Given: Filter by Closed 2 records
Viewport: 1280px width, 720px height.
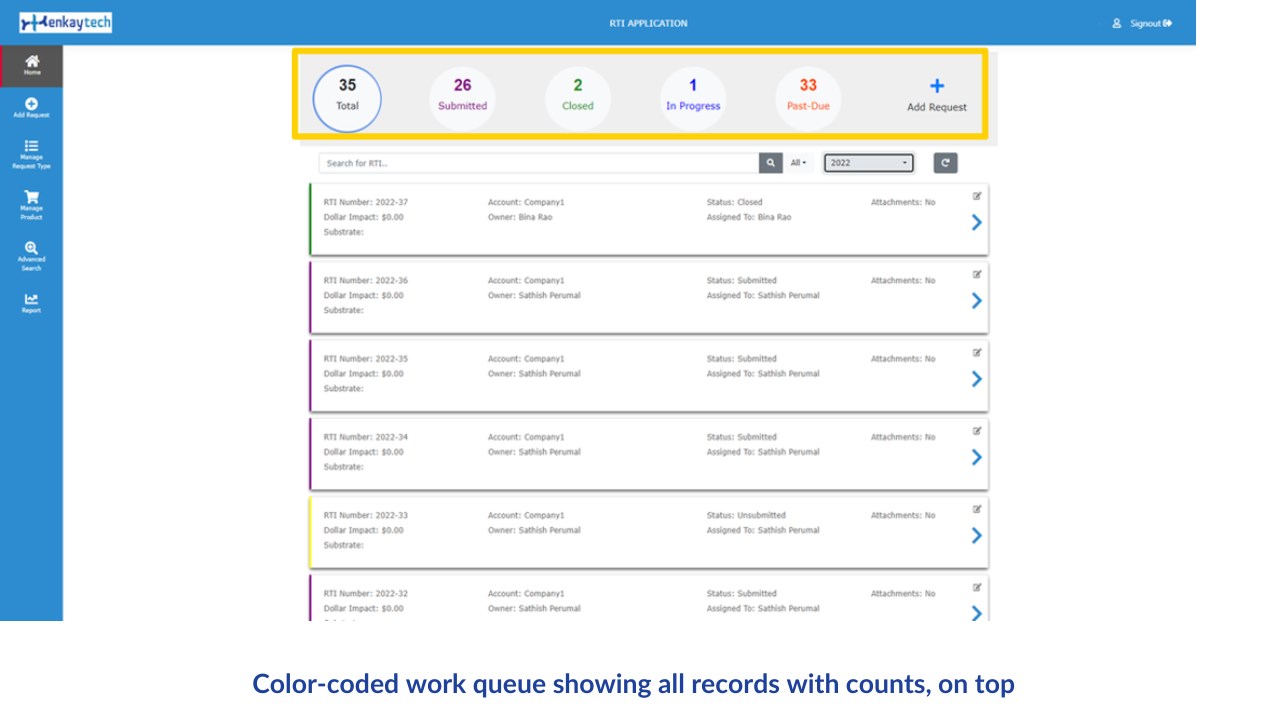Looking at the screenshot, I should [578, 98].
